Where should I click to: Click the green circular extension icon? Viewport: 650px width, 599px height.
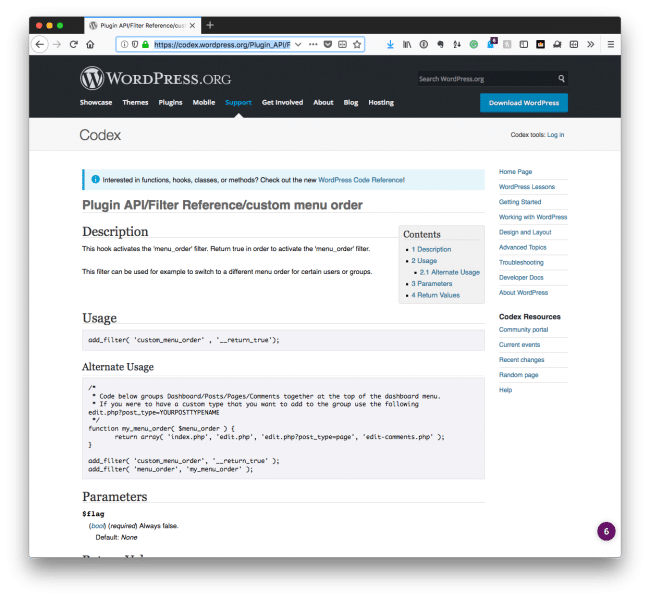[x=474, y=44]
